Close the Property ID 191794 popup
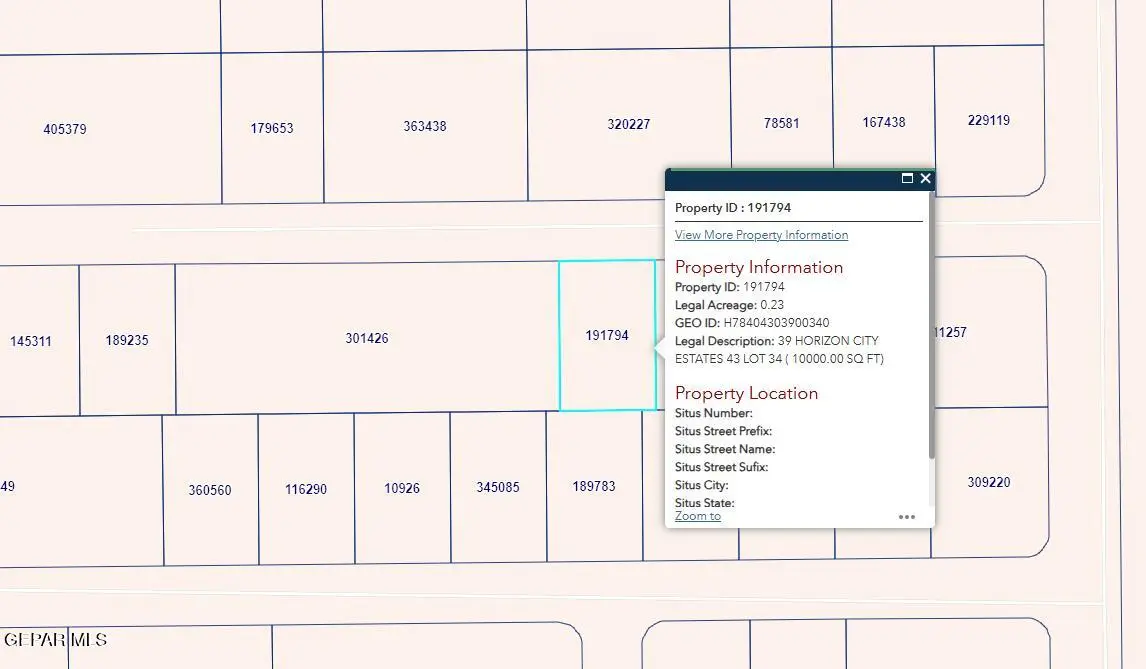This screenshot has width=1146, height=669. click(x=925, y=178)
